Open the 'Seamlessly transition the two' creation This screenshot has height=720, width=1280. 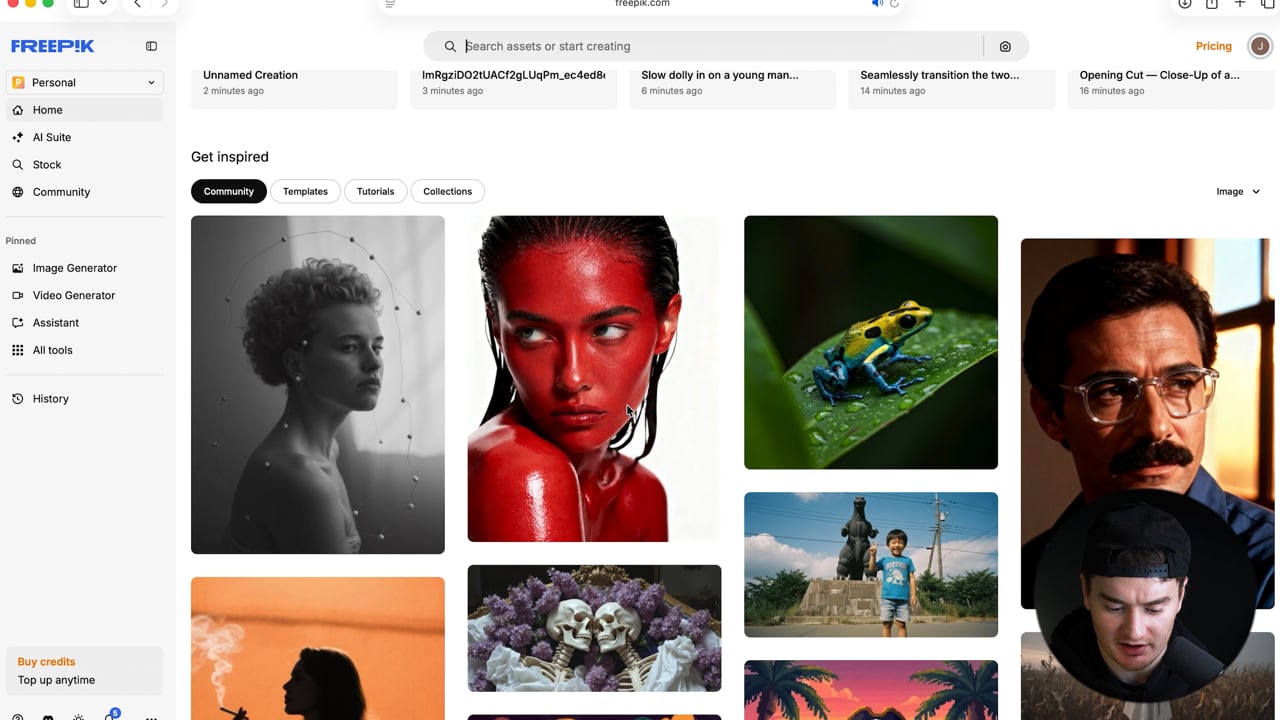click(951, 88)
